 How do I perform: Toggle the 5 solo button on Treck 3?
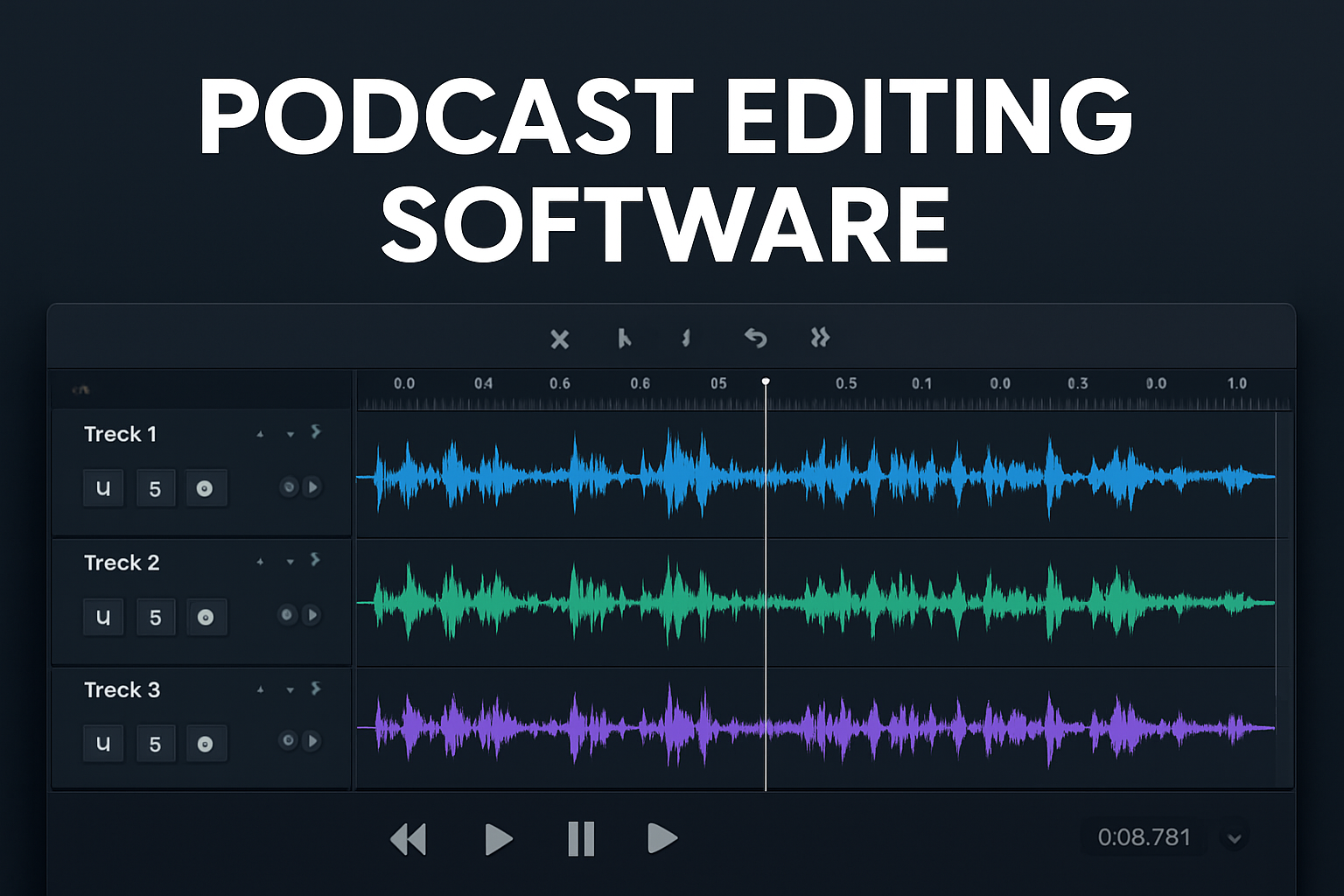pyautogui.click(x=155, y=743)
